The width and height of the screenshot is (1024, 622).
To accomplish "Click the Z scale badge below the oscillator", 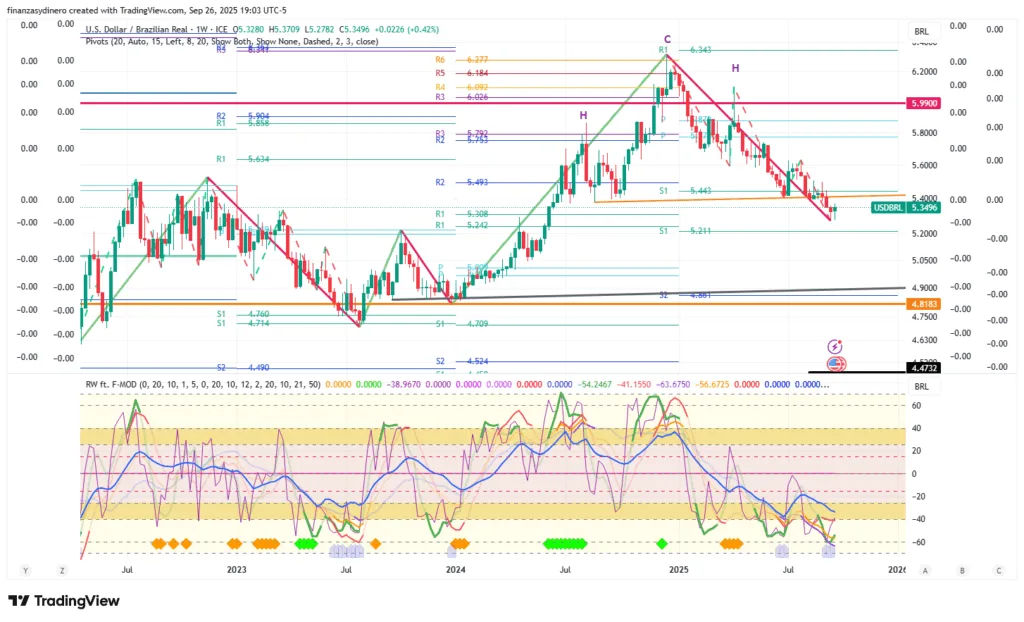I will [62, 570].
